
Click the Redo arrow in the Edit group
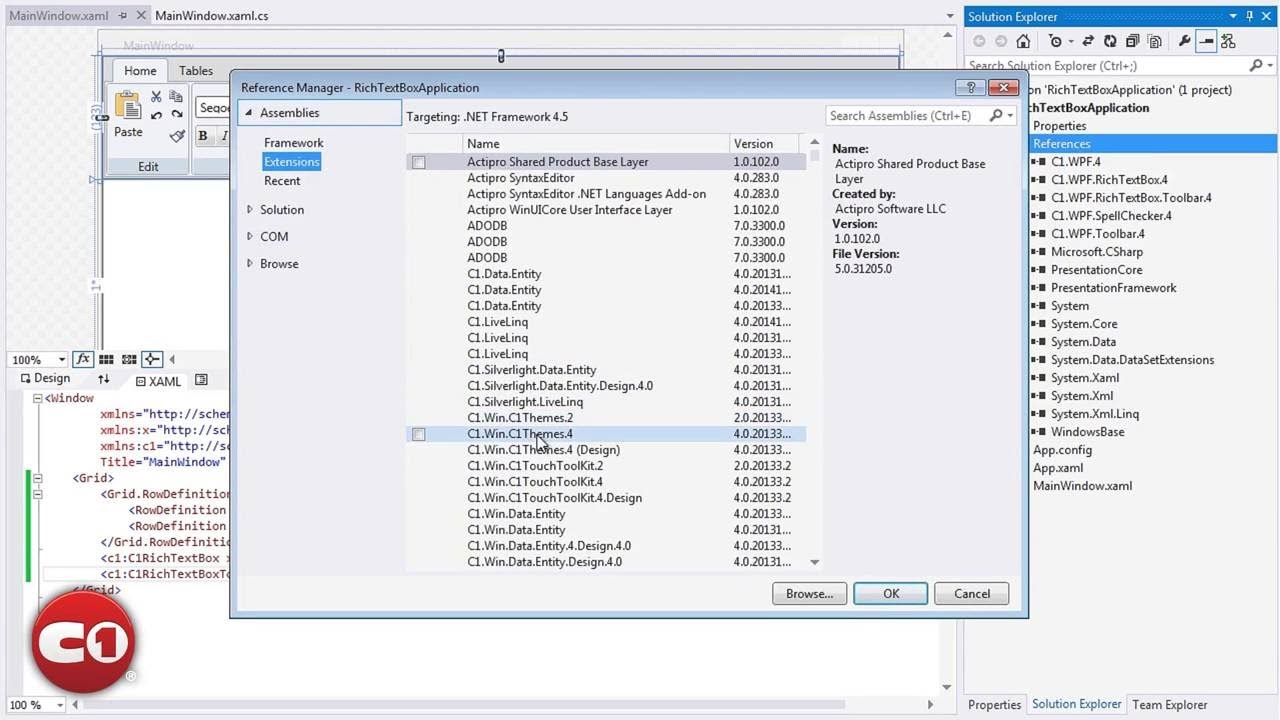click(176, 115)
